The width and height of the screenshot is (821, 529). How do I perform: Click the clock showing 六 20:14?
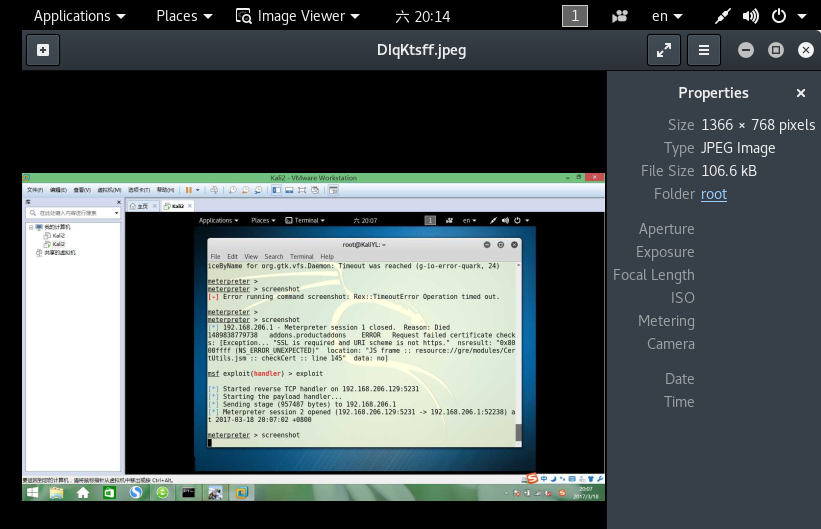(x=423, y=17)
